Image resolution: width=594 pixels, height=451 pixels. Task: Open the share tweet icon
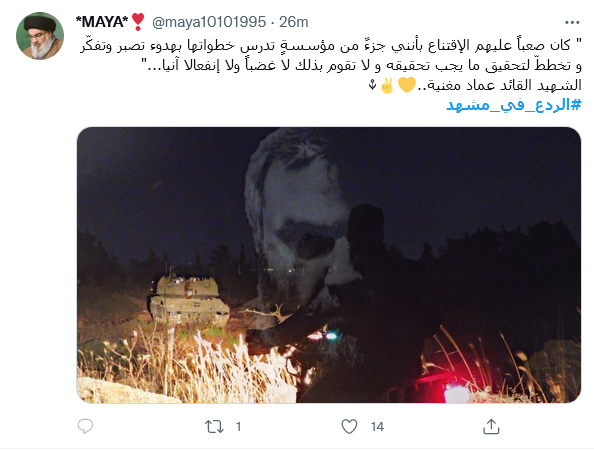[491, 426]
